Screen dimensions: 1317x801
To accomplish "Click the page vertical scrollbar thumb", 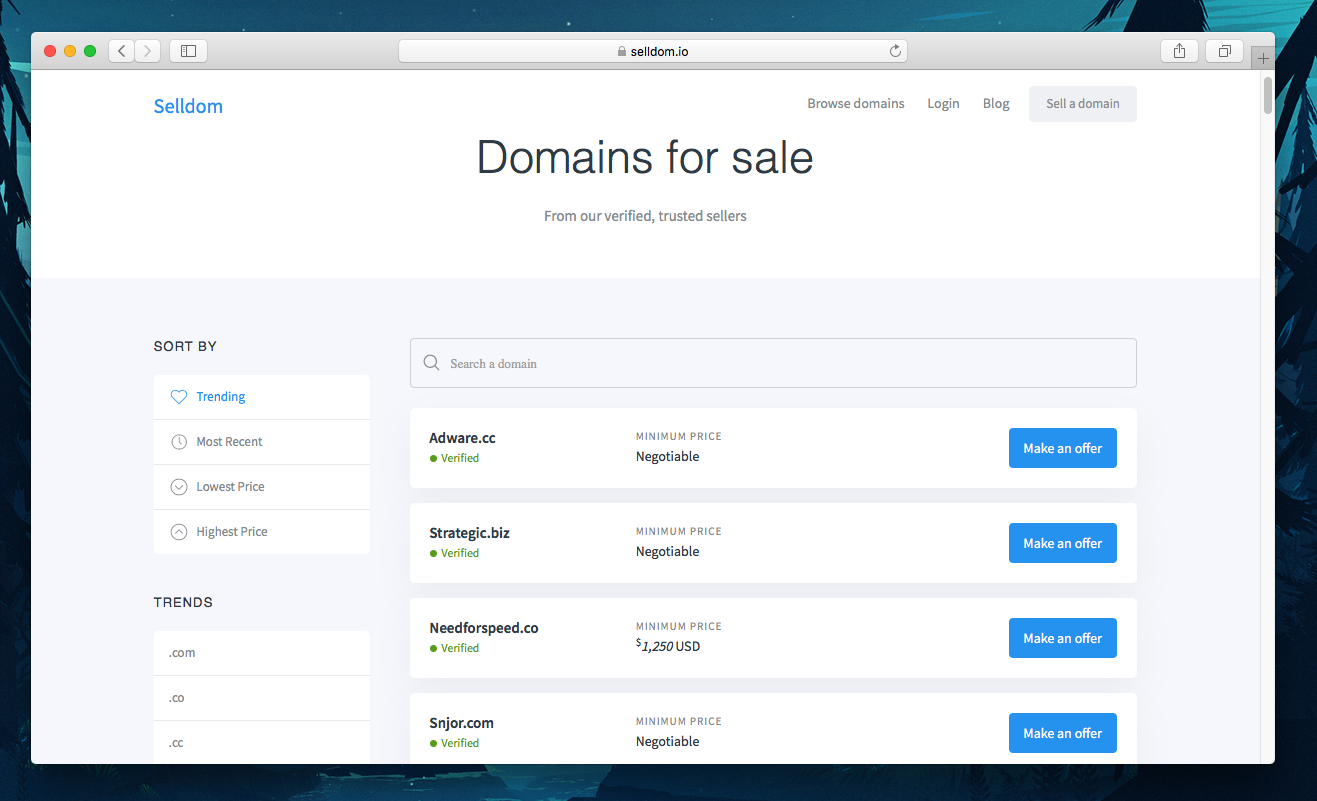I will click(1268, 95).
